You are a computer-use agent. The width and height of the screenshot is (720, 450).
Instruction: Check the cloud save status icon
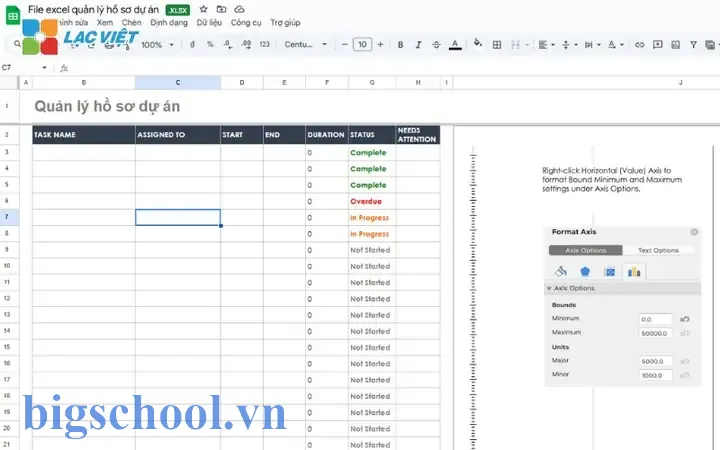239,9
